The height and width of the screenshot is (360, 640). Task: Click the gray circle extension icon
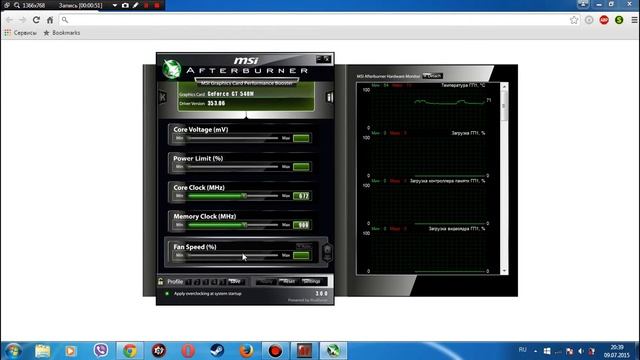[x=589, y=20]
